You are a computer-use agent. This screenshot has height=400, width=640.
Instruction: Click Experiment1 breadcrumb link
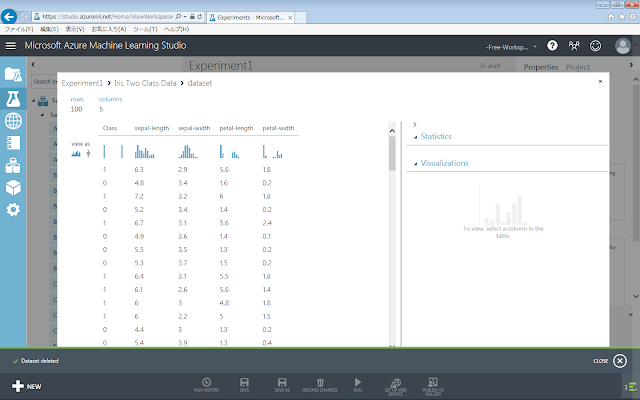point(82,83)
